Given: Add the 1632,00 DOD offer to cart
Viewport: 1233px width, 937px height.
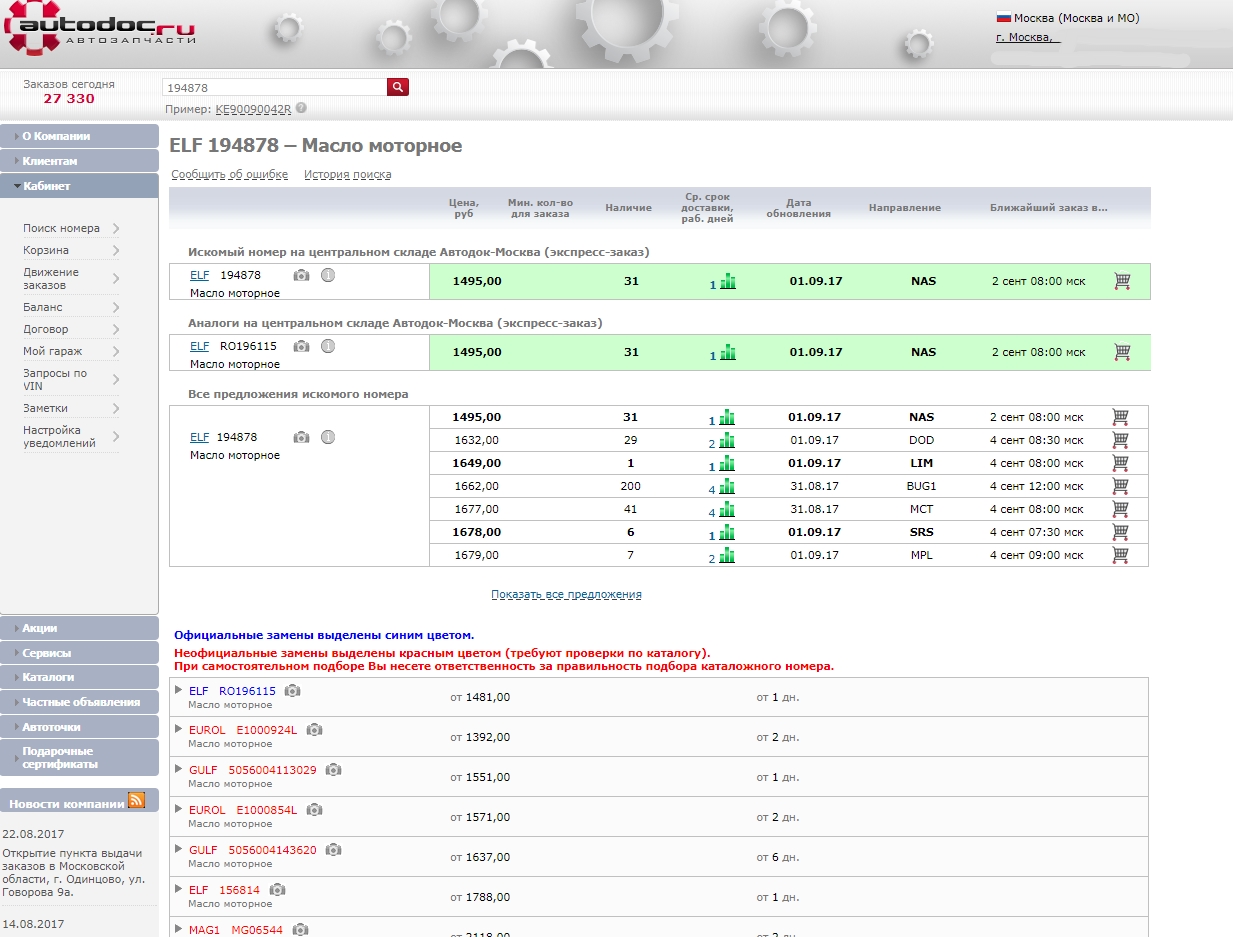Looking at the screenshot, I should (x=1121, y=440).
